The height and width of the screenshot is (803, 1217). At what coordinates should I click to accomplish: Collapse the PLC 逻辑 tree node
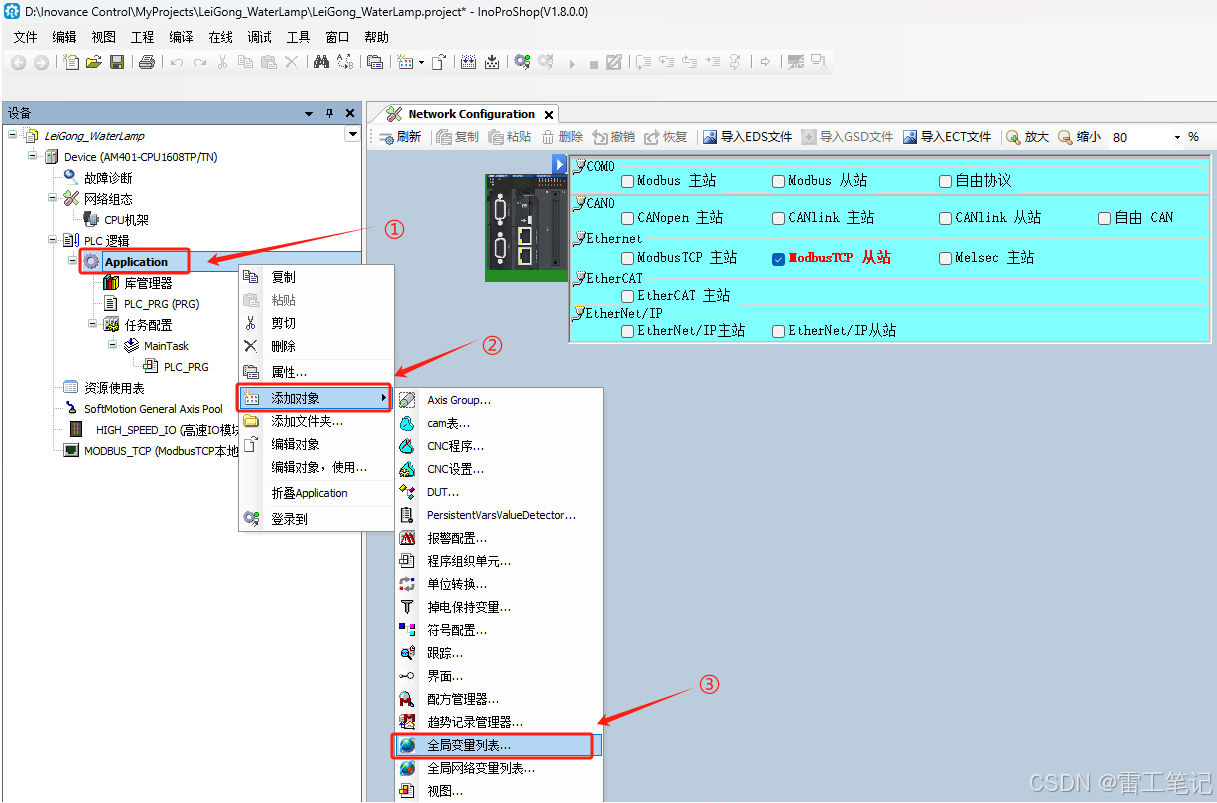[x=52, y=240]
